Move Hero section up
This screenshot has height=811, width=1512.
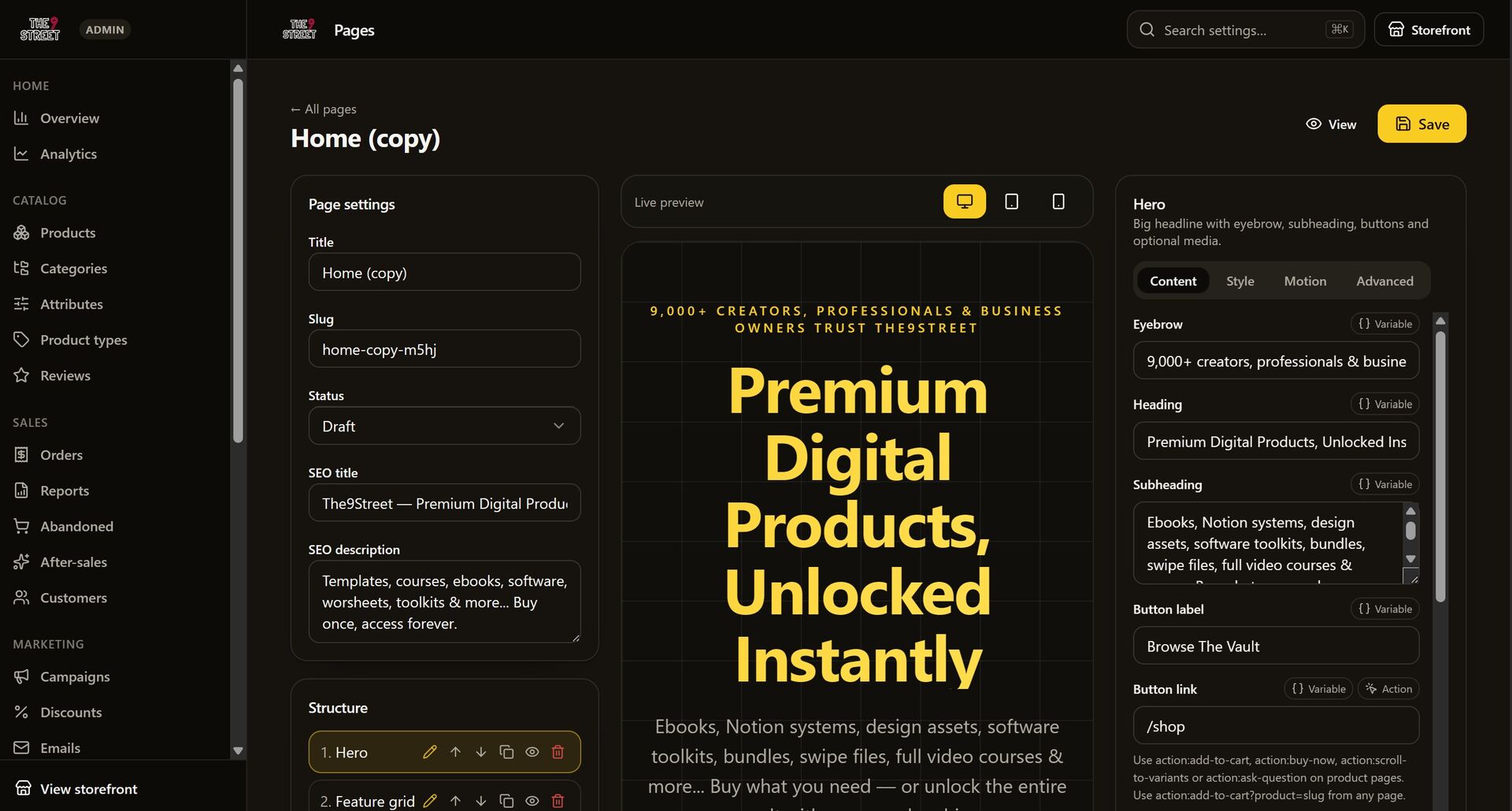[455, 752]
